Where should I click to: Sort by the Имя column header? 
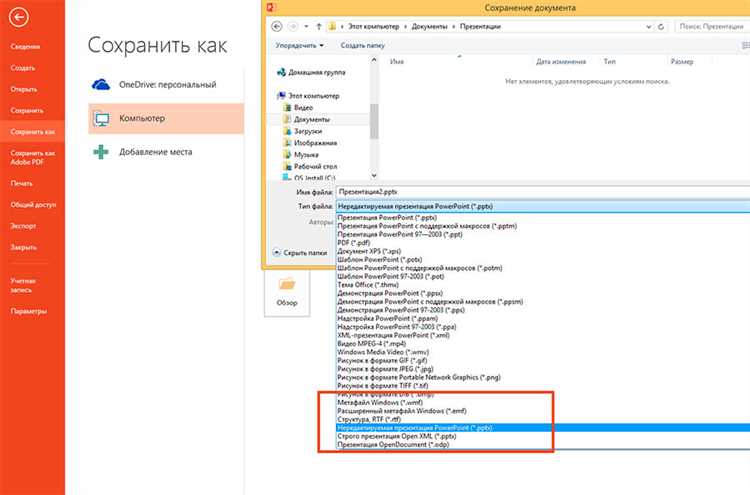pos(397,62)
